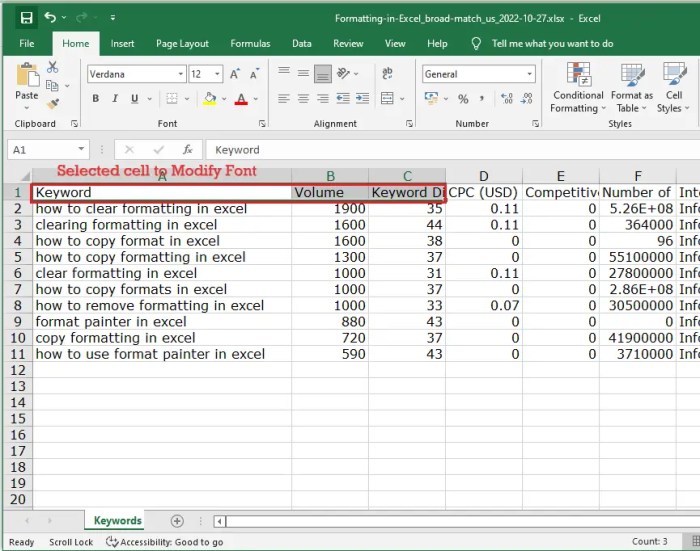Open Format as Table gallery
700x551 pixels.
pos(632,88)
